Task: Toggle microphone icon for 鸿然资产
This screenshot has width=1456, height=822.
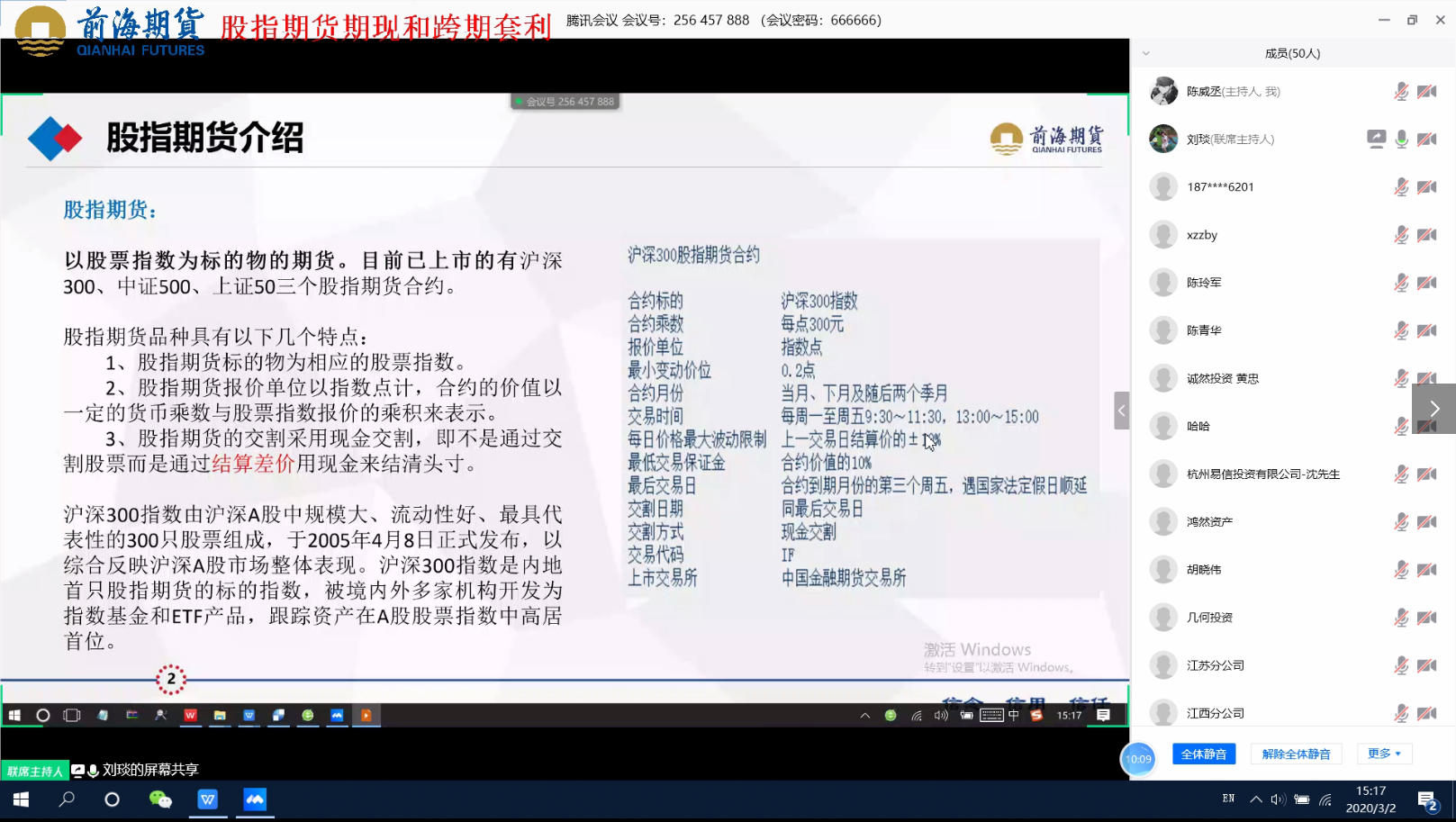Action: click(1401, 522)
